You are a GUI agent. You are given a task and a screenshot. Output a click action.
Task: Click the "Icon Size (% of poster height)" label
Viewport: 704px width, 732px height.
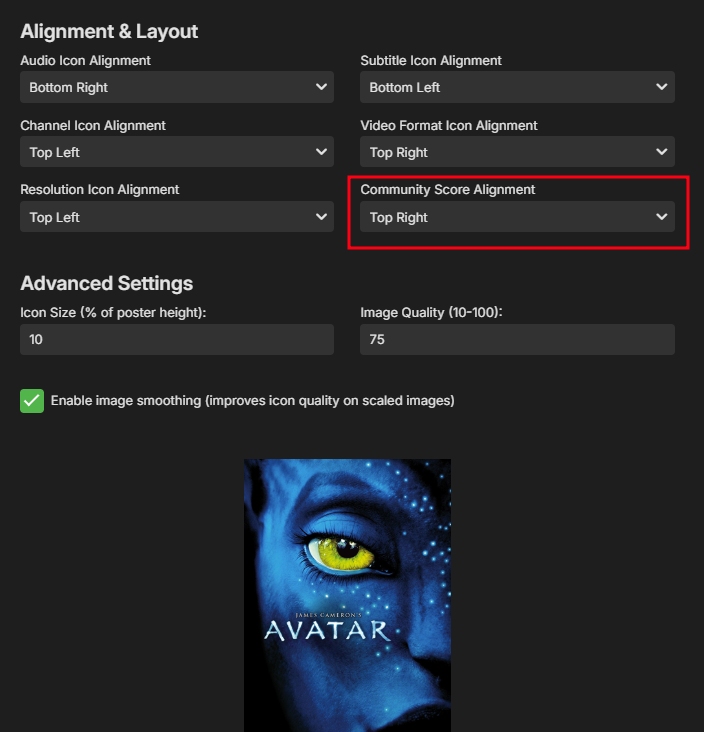tap(113, 313)
